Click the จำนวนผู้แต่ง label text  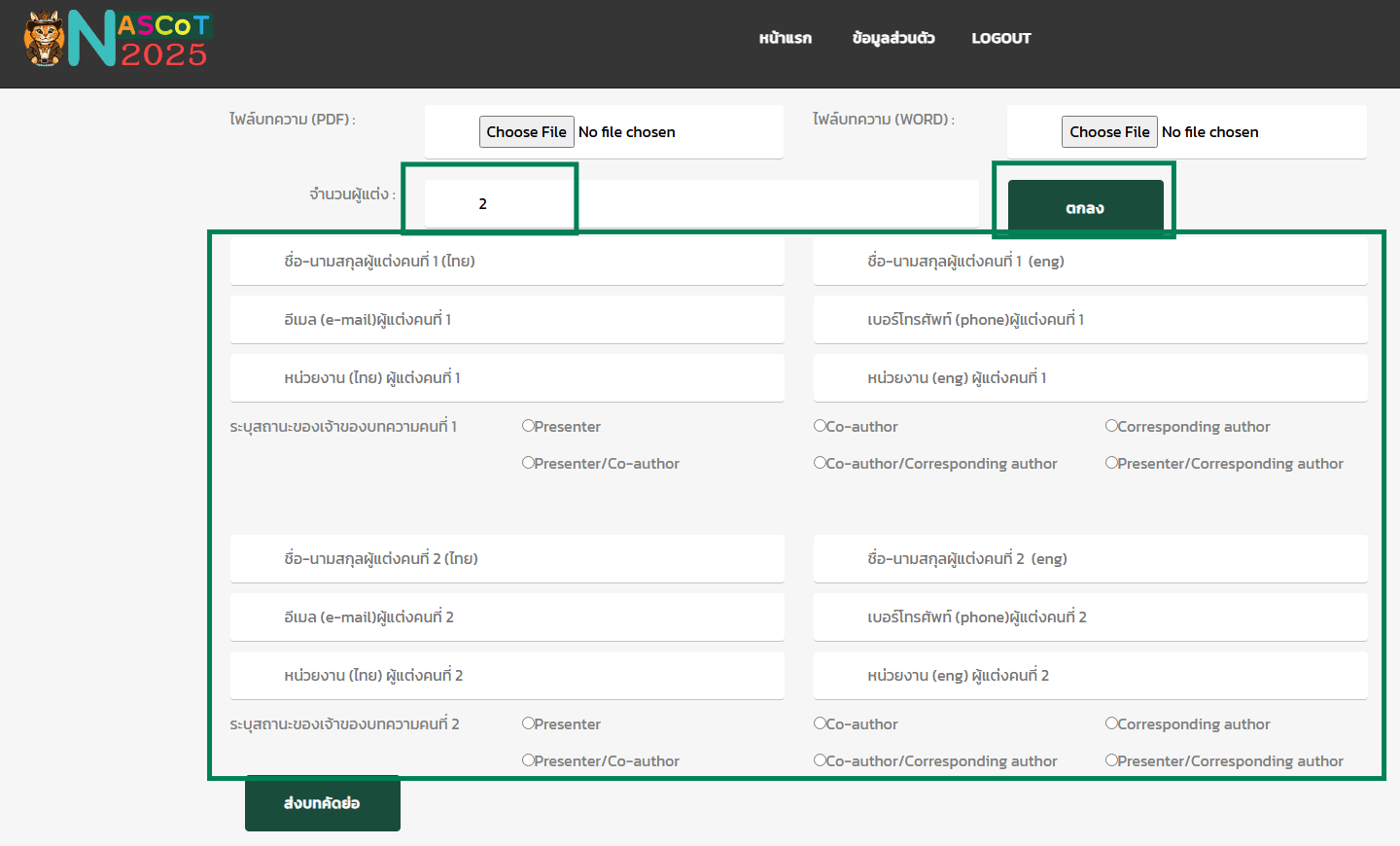[x=352, y=194]
